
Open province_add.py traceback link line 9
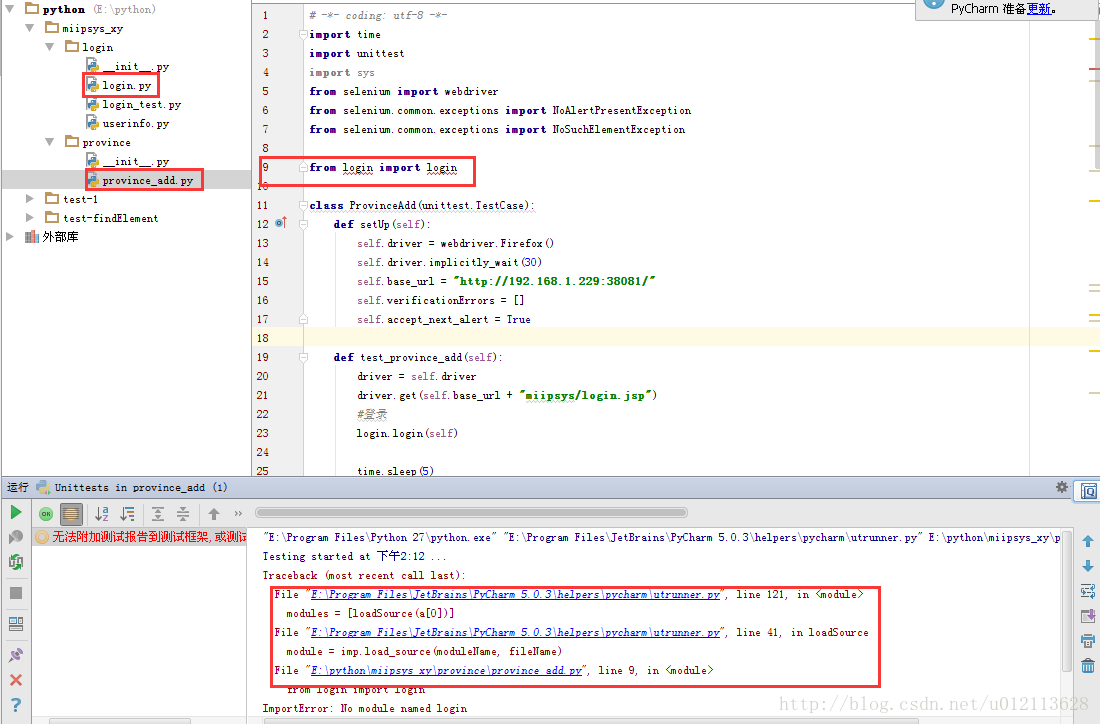click(x=447, y=670)
